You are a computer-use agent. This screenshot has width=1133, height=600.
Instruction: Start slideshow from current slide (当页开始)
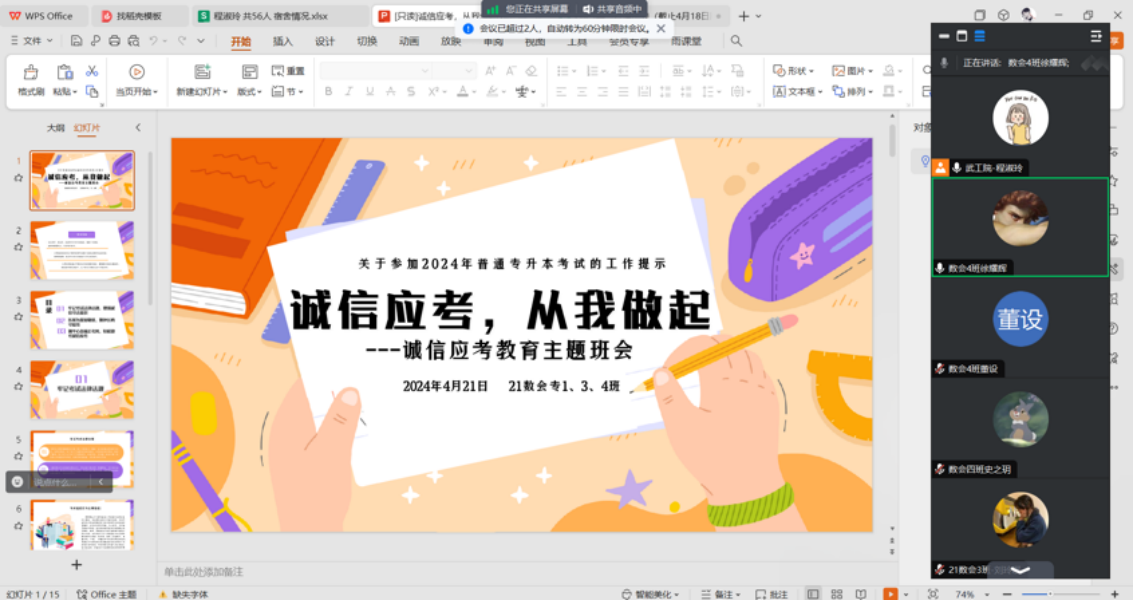click(137, 80)
